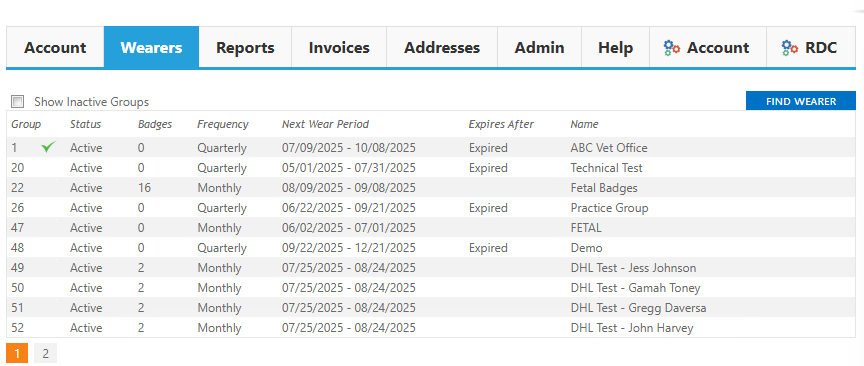Viewport: 864px width, 366px height.
Task: Click the green checkmark in group 1 row
Action: click(49, 147)
